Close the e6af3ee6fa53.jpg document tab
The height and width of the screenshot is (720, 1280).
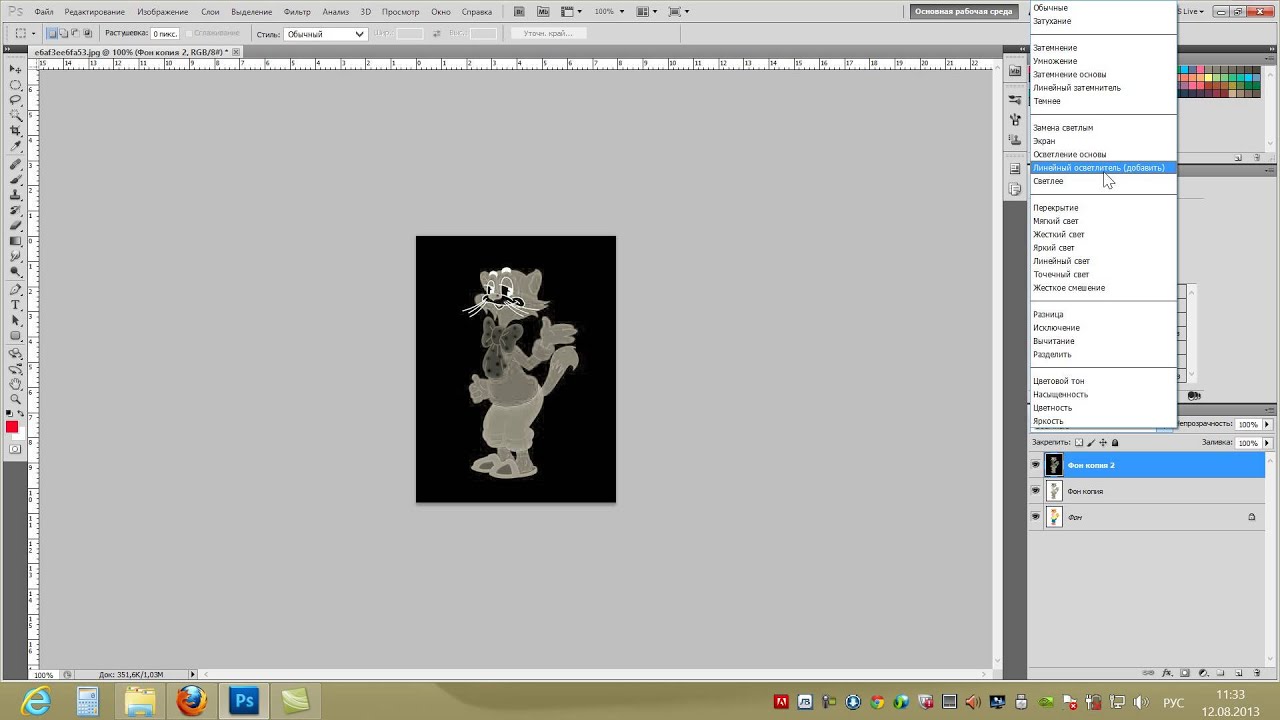[236, 51]
